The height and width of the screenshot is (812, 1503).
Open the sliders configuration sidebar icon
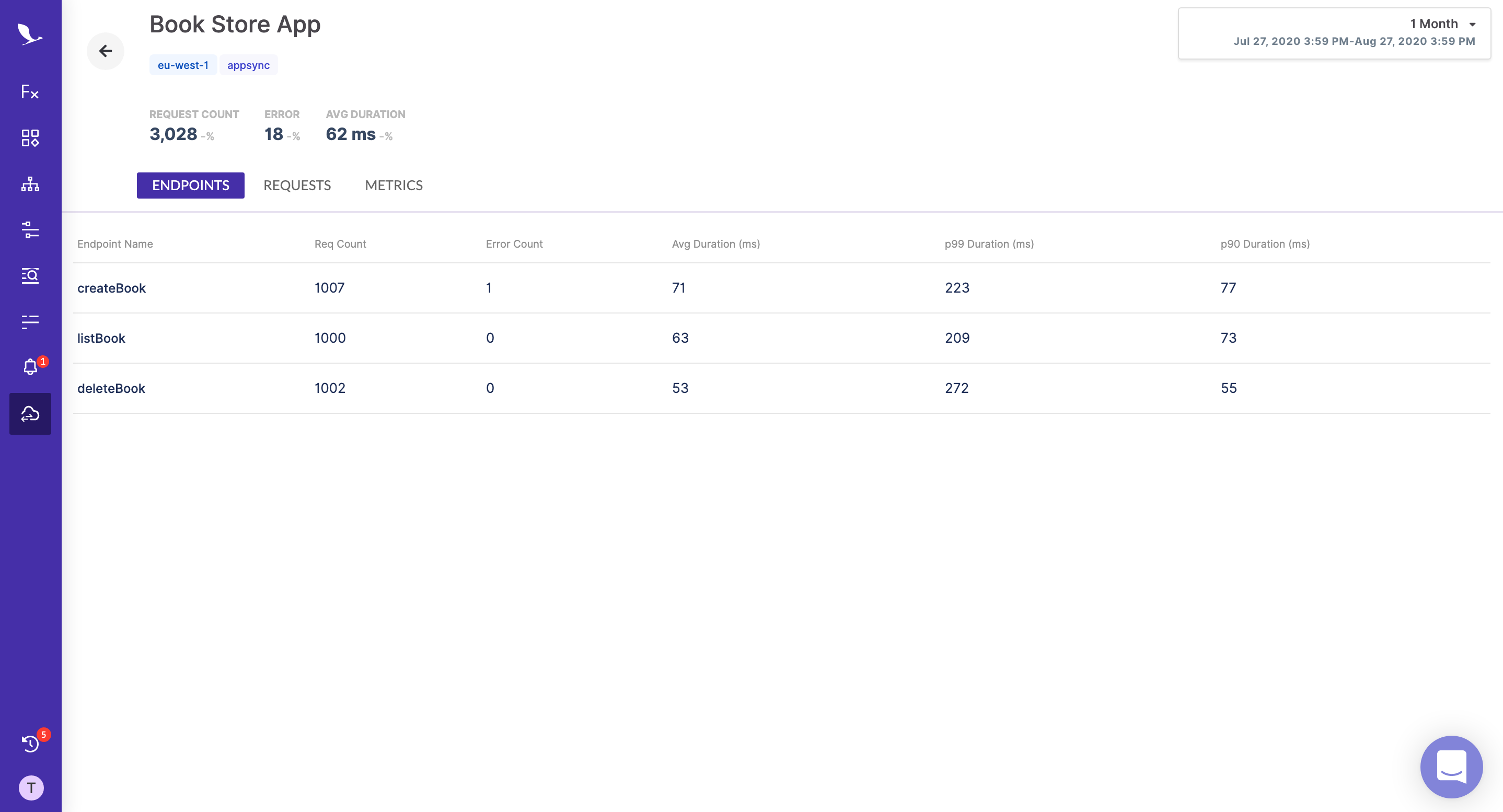pos(30,230)
